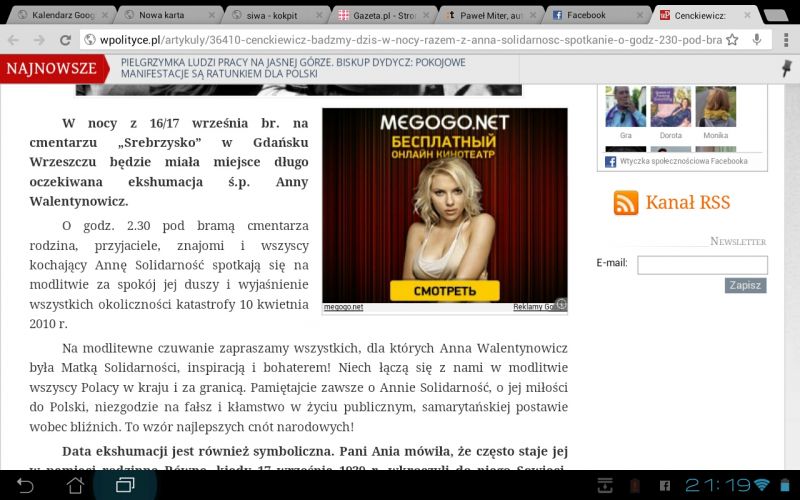
Task: Open Monika's Facebook profile photo
Action: click(x=716, y=106)
